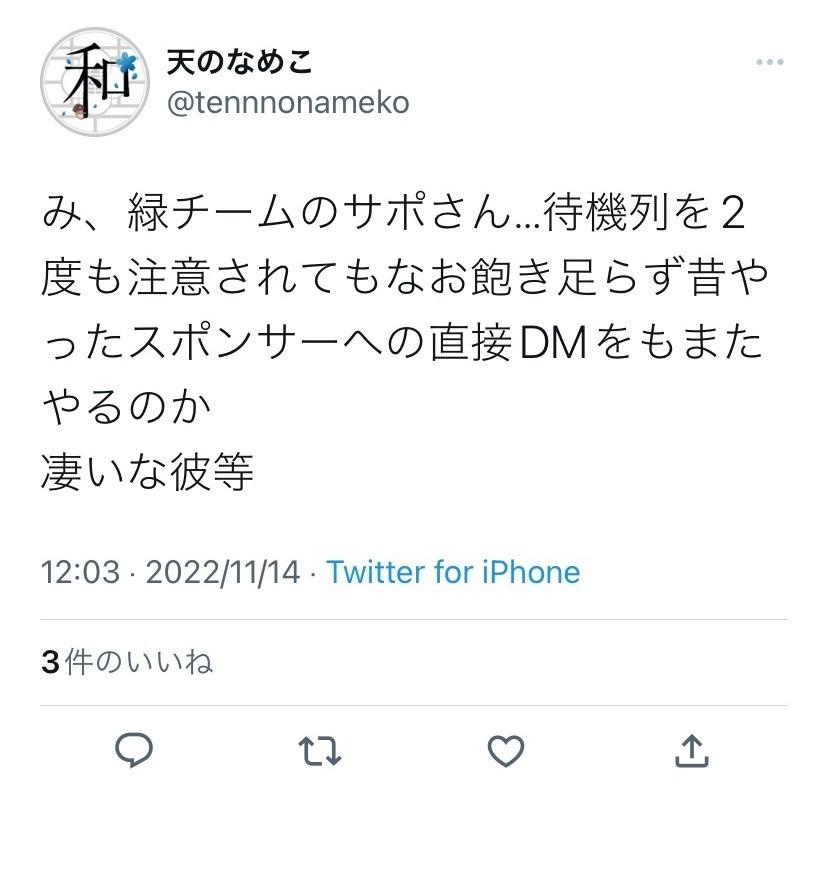The width and height of the screenshot is (828, 876).
Task: Click the 2022/11/14 post date
Action: pos(223,573)
